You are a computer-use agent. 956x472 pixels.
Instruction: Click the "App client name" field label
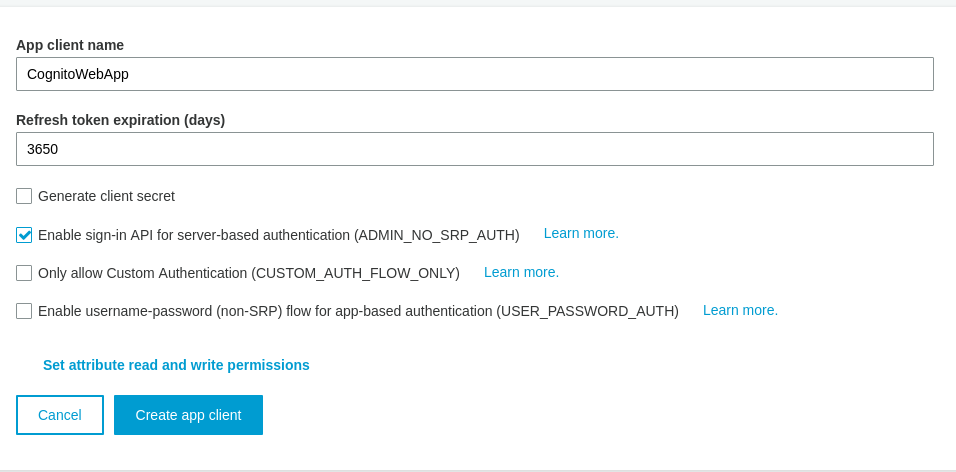(x=70, y=45)
